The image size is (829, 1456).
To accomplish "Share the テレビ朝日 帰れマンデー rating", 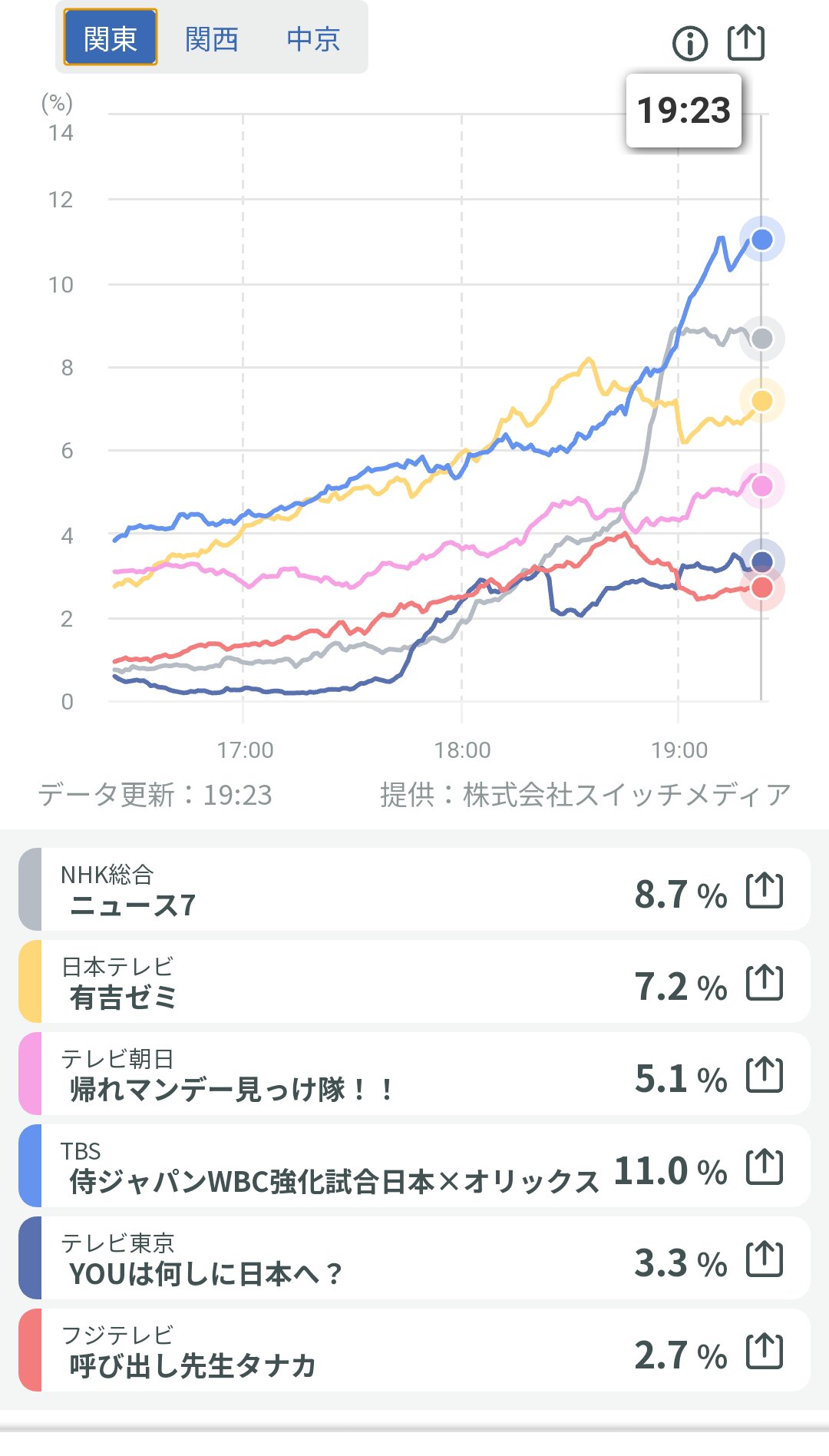I will [x=765, y=1075].
